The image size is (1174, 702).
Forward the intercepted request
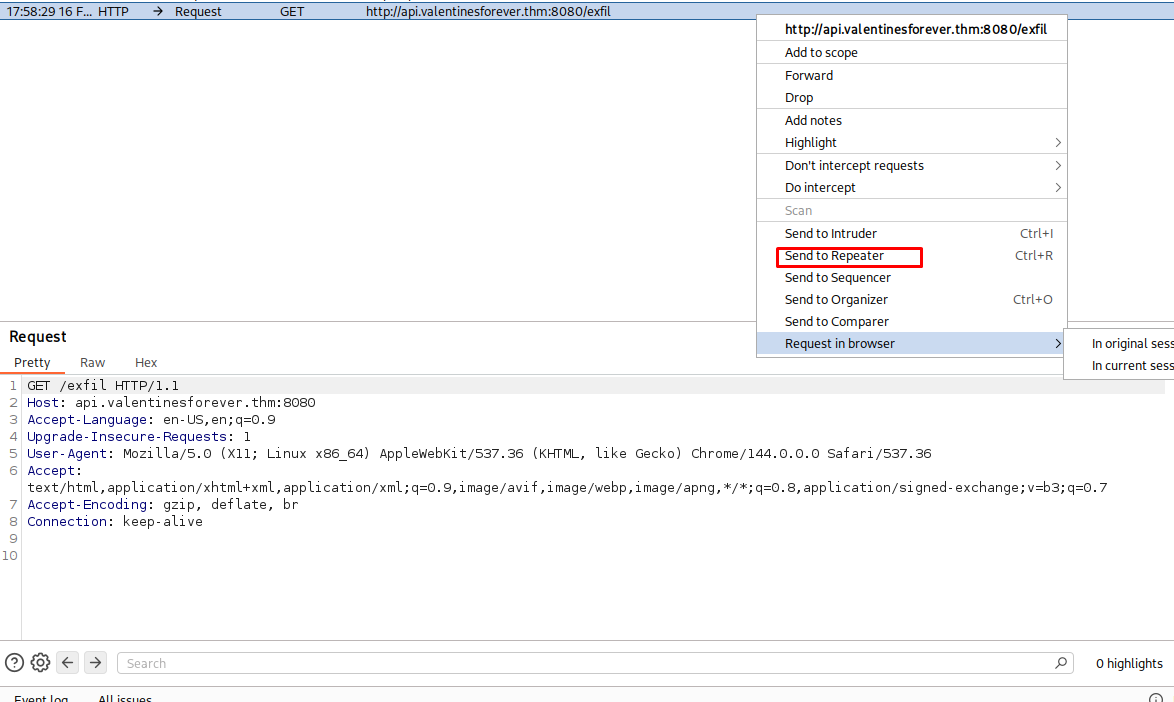point(809,76)
